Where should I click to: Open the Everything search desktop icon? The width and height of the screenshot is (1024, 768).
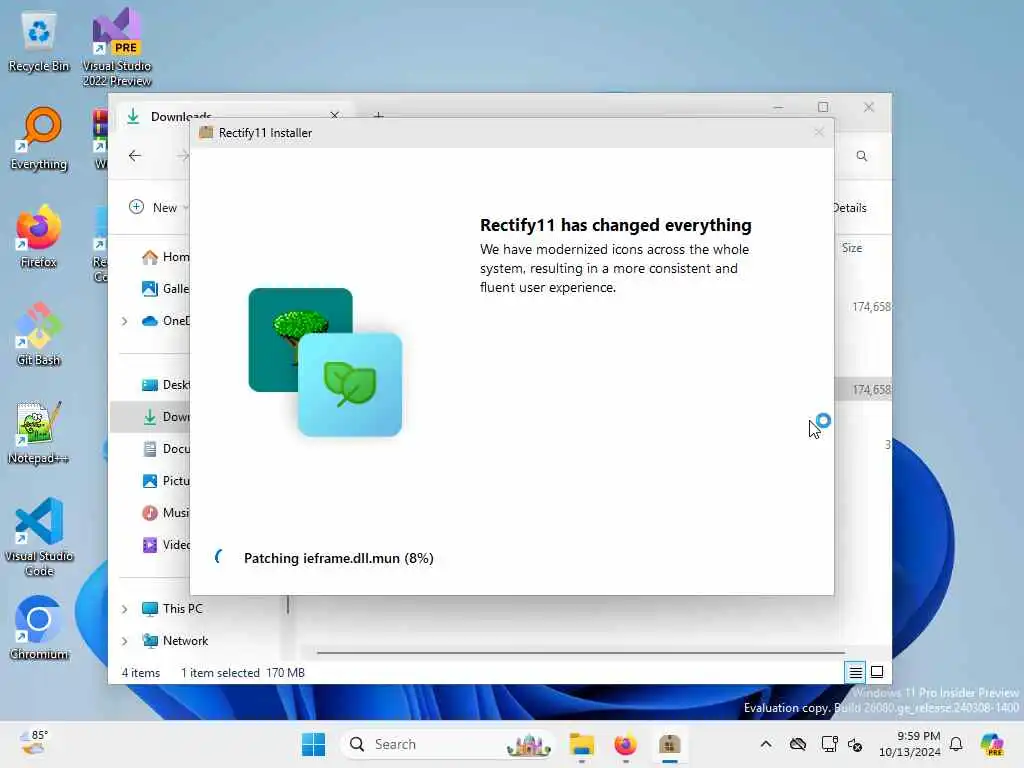tap(39, 138)
